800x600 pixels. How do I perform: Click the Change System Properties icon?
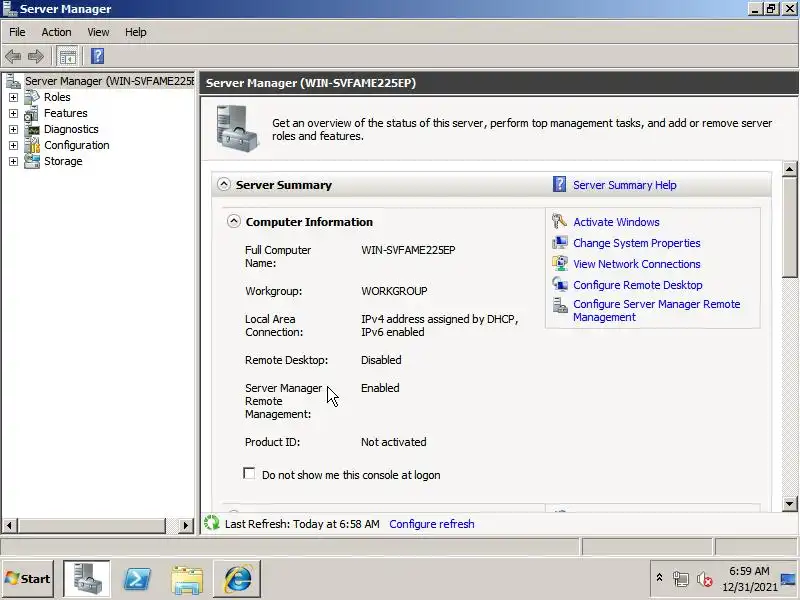click(560, 242)
